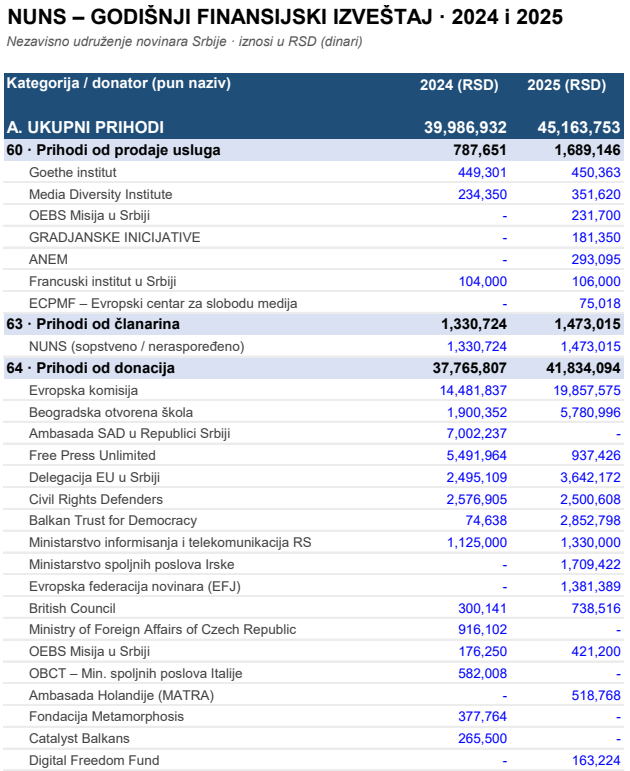Screen dimensions: 630x771
Task: Select 'Francuski institut u Srbiji' label
Action: point(103,282)
